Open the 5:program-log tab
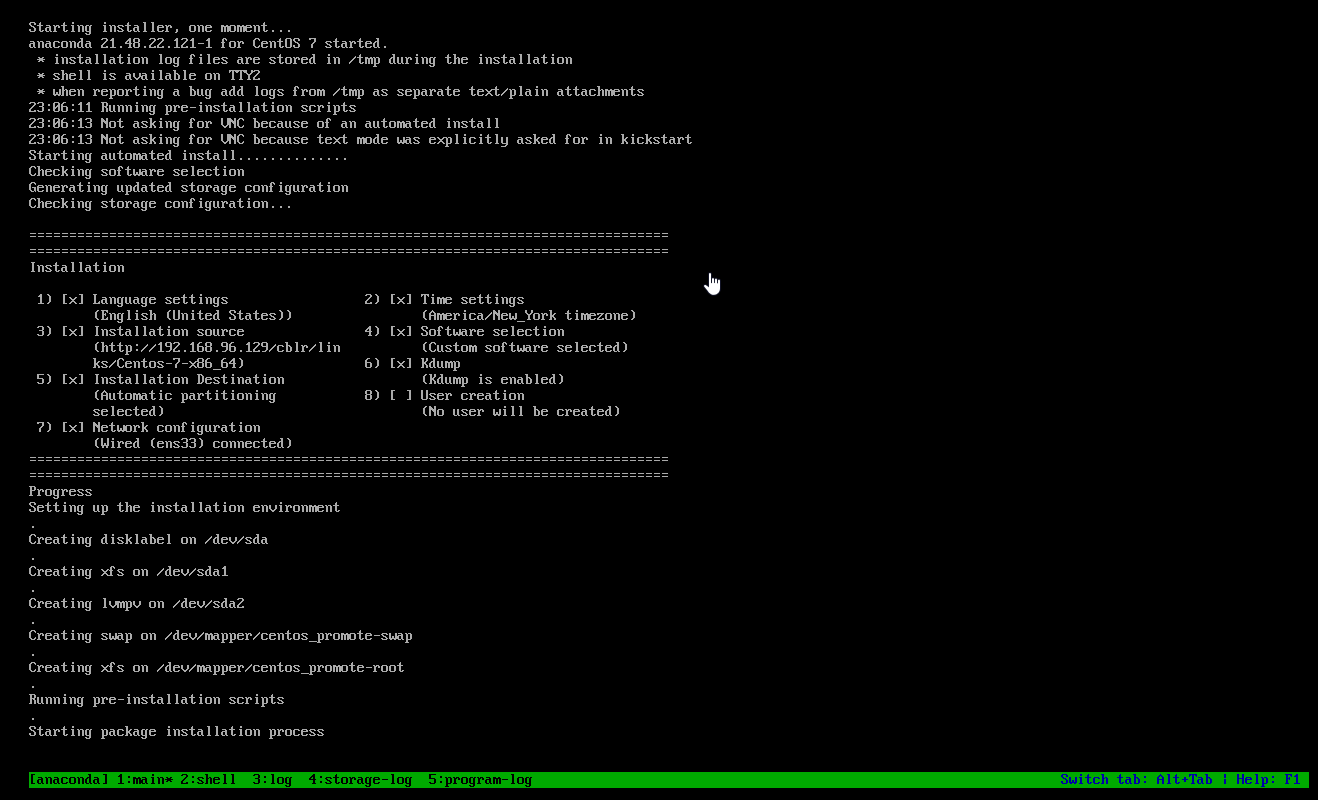The image size is (1318, 800). pyautogui.click(x=480, y=779)
